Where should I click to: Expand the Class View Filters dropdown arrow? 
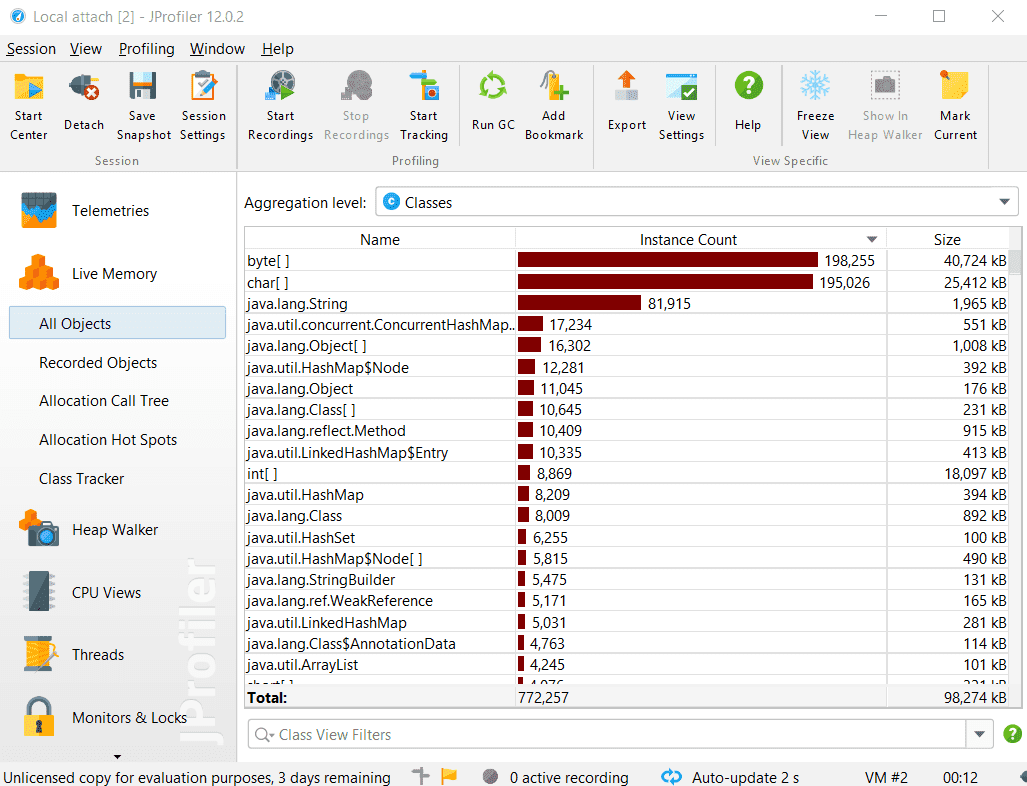point(979,734)
